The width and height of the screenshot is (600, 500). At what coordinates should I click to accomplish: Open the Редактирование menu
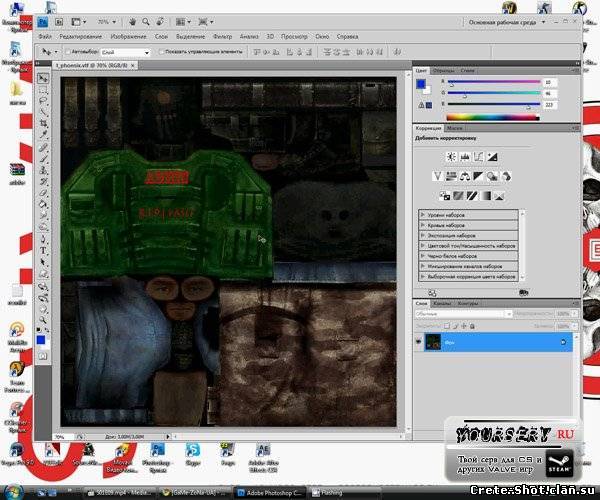coord(80,37)
